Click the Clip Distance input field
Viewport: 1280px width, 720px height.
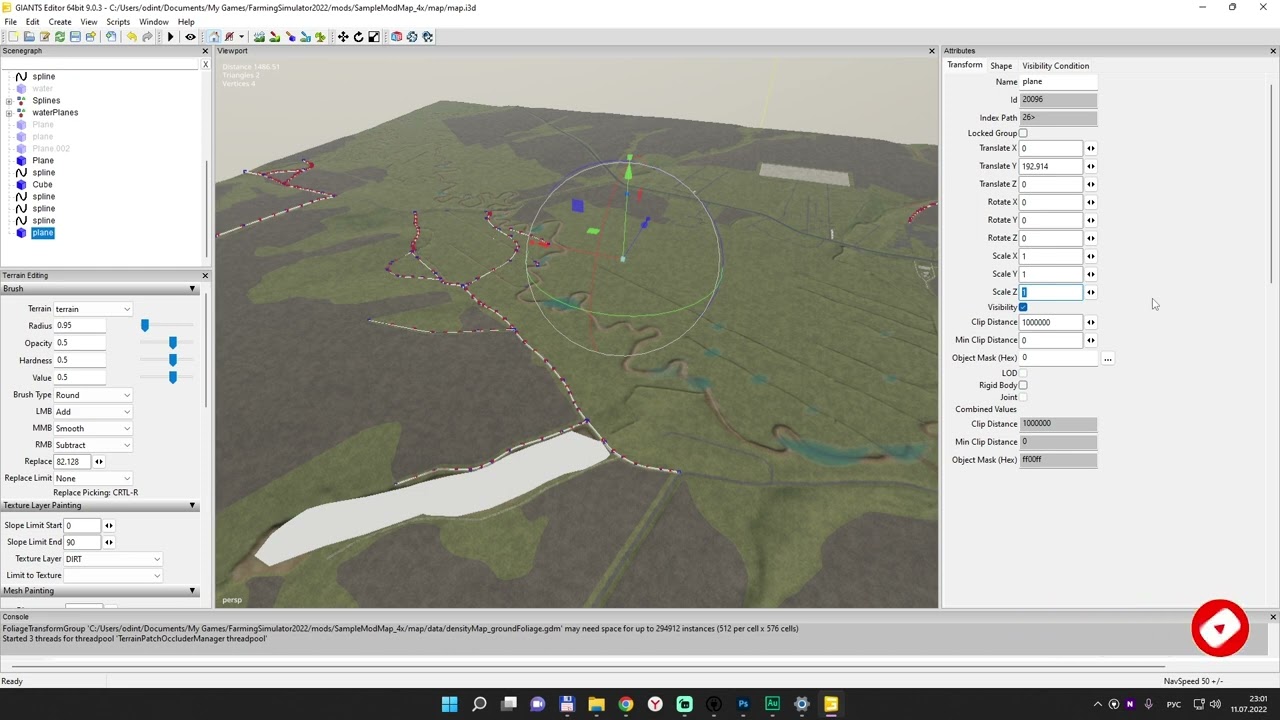point(1051,322)
